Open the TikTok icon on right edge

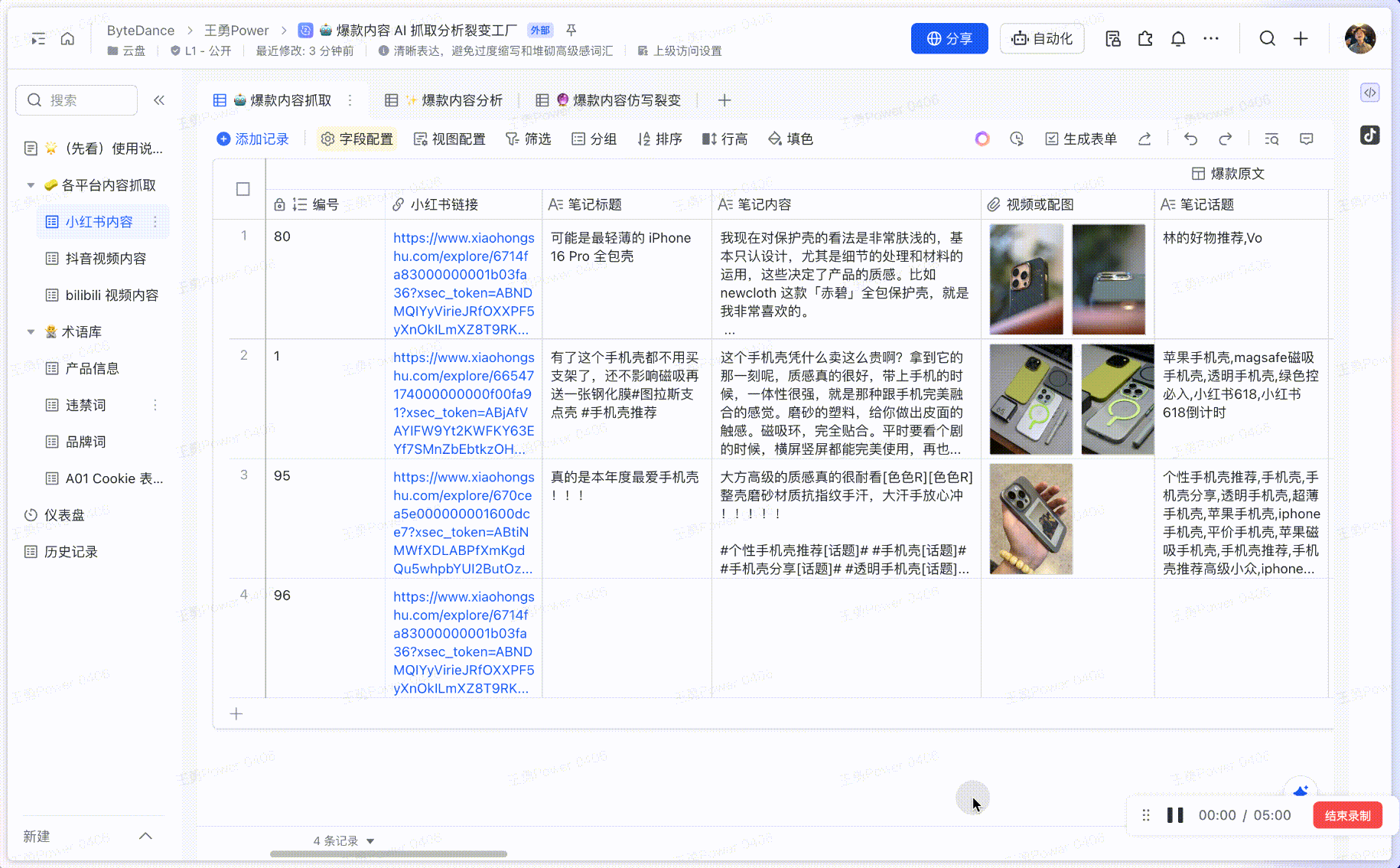click(1369, 135)
